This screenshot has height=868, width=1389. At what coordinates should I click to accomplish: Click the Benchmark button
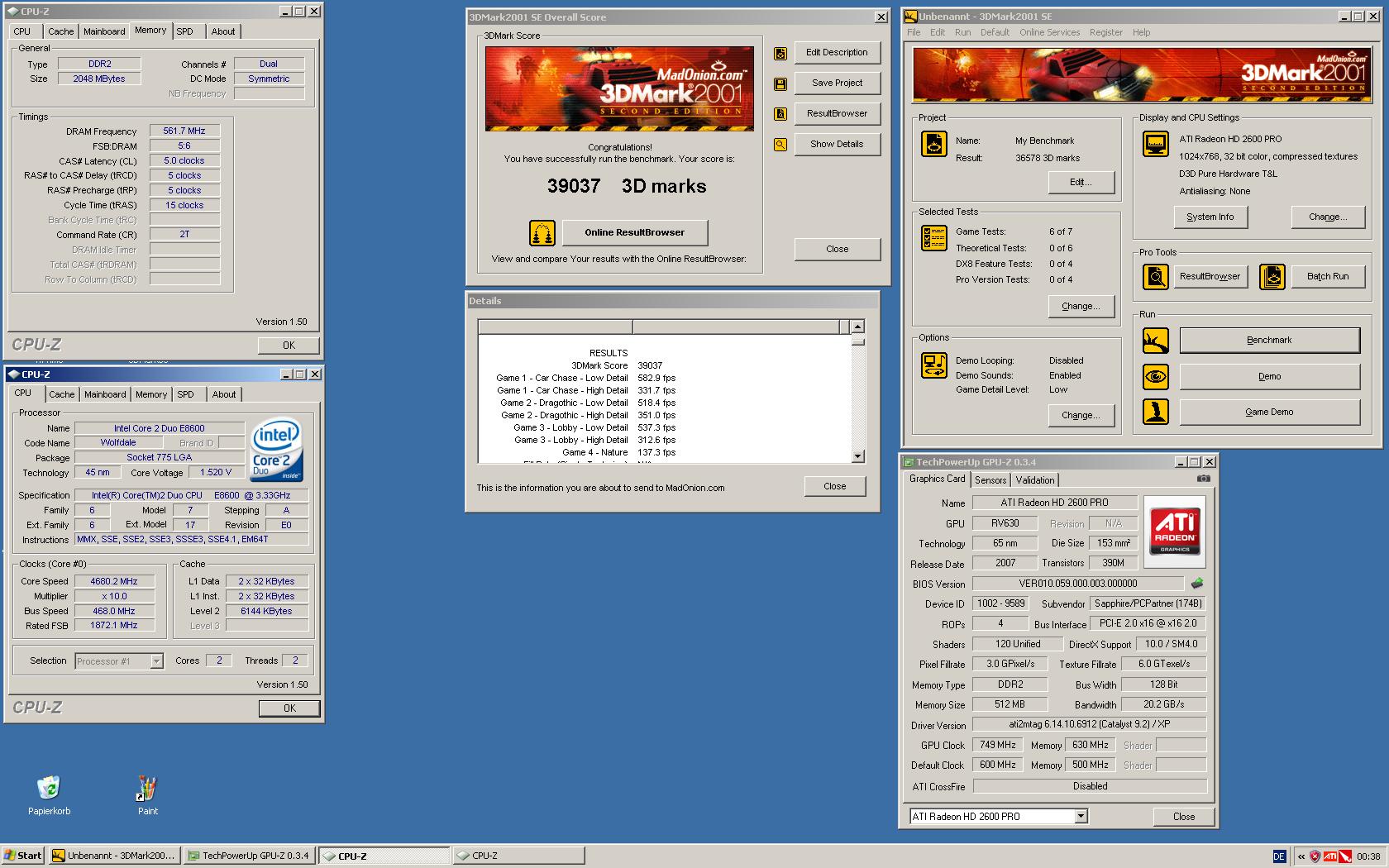point(1269,341)
